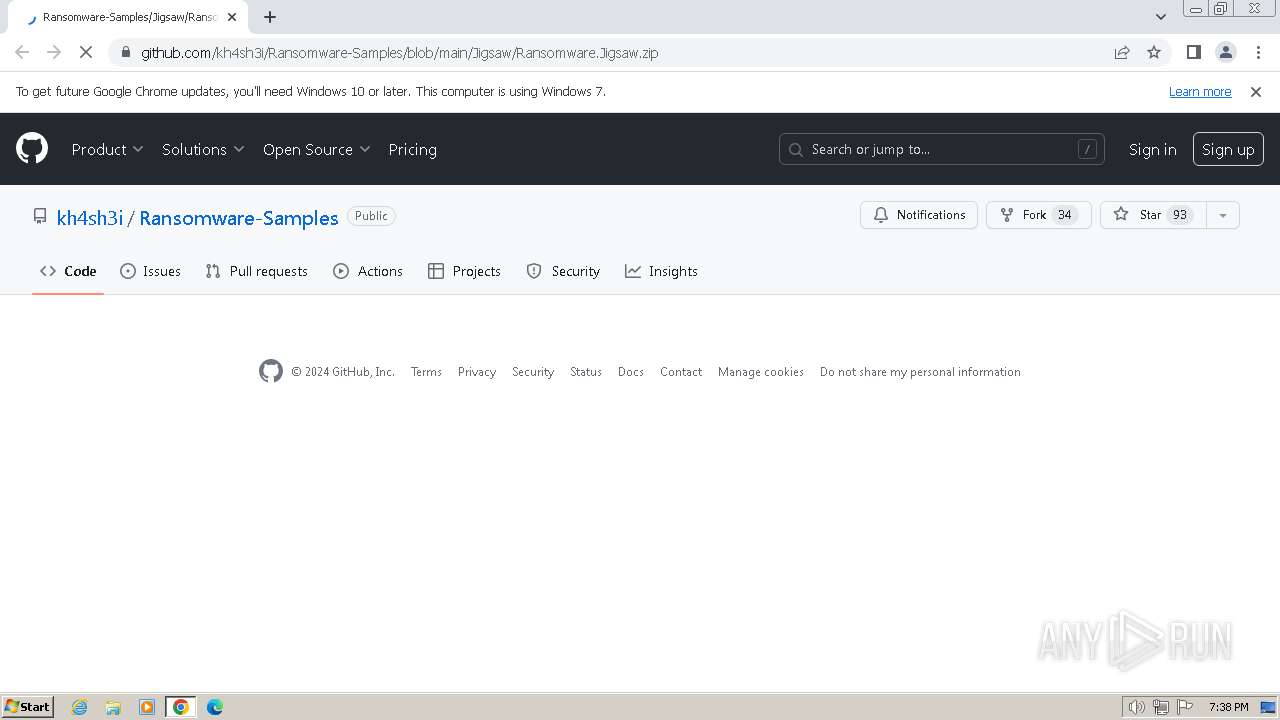This screenshot has width=1280, height=720.
Task: Click Chrome icon in taskbar
Action: pyautogui.click(x=181, y=707)
